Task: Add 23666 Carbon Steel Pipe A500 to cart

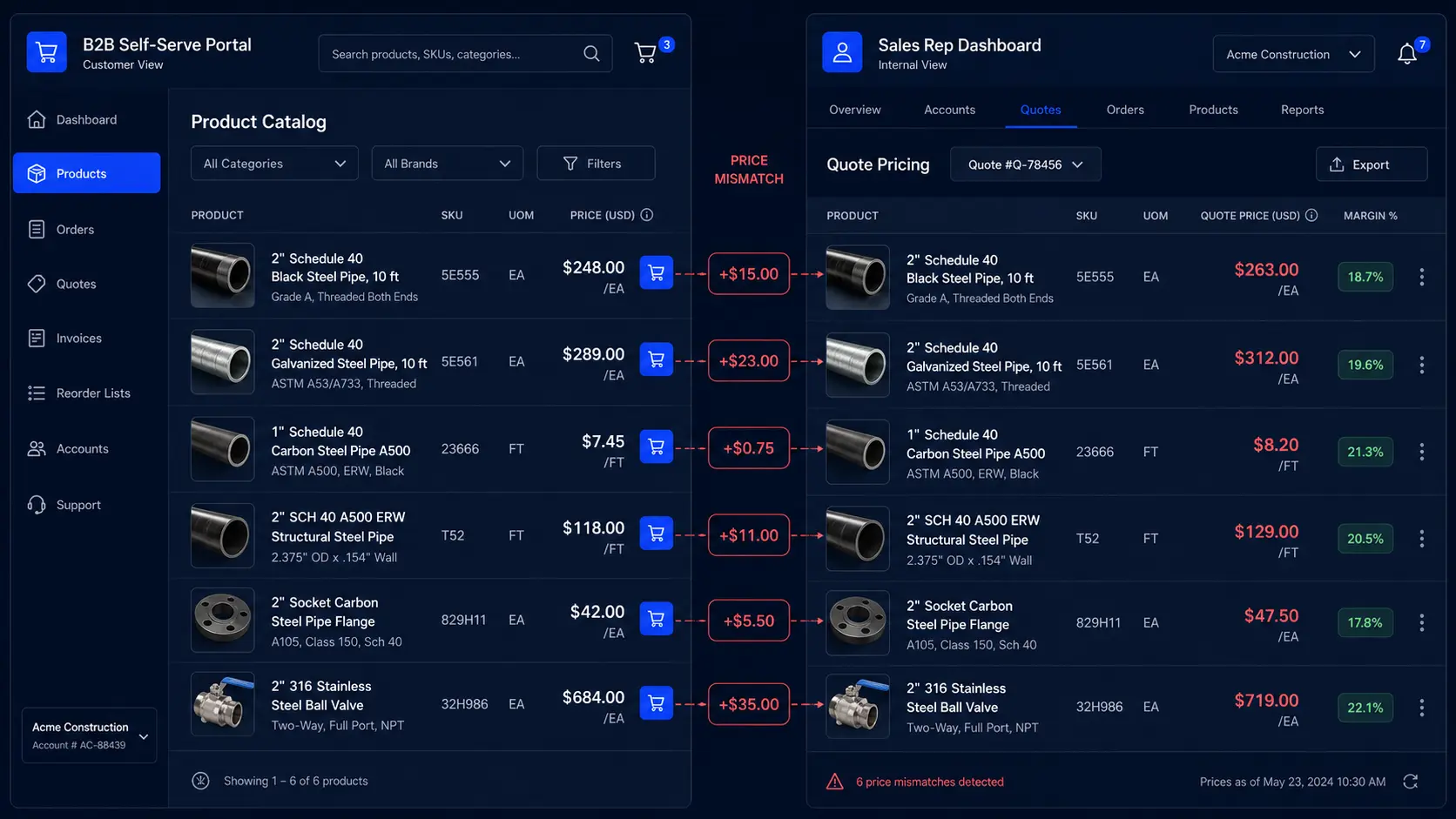Action: [657, 446]
